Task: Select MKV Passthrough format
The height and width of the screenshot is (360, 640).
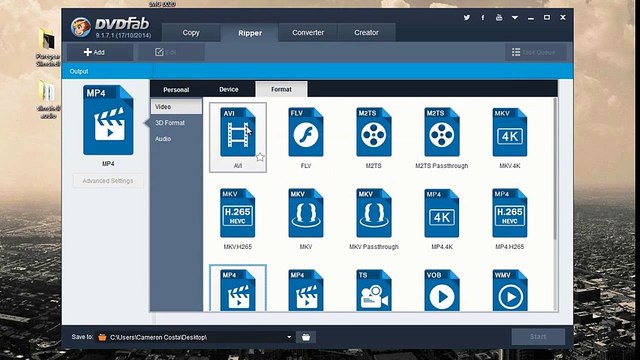Action: point(373,213)
